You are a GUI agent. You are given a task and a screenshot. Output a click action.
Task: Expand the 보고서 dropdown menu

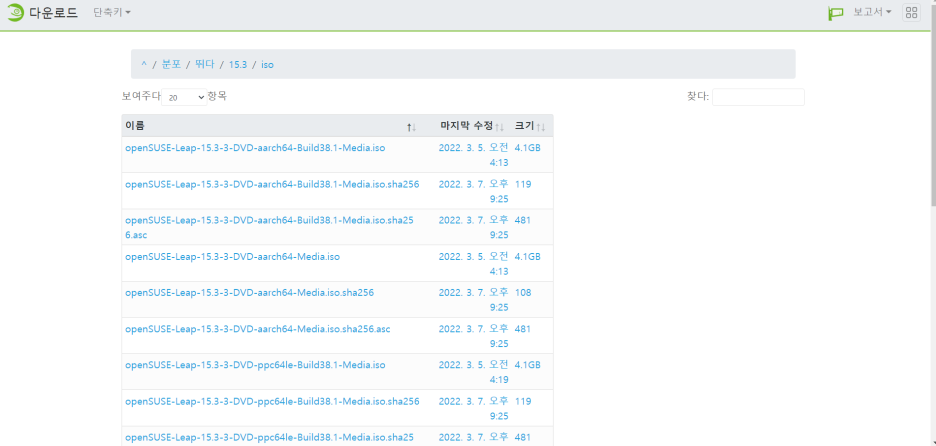872,12
